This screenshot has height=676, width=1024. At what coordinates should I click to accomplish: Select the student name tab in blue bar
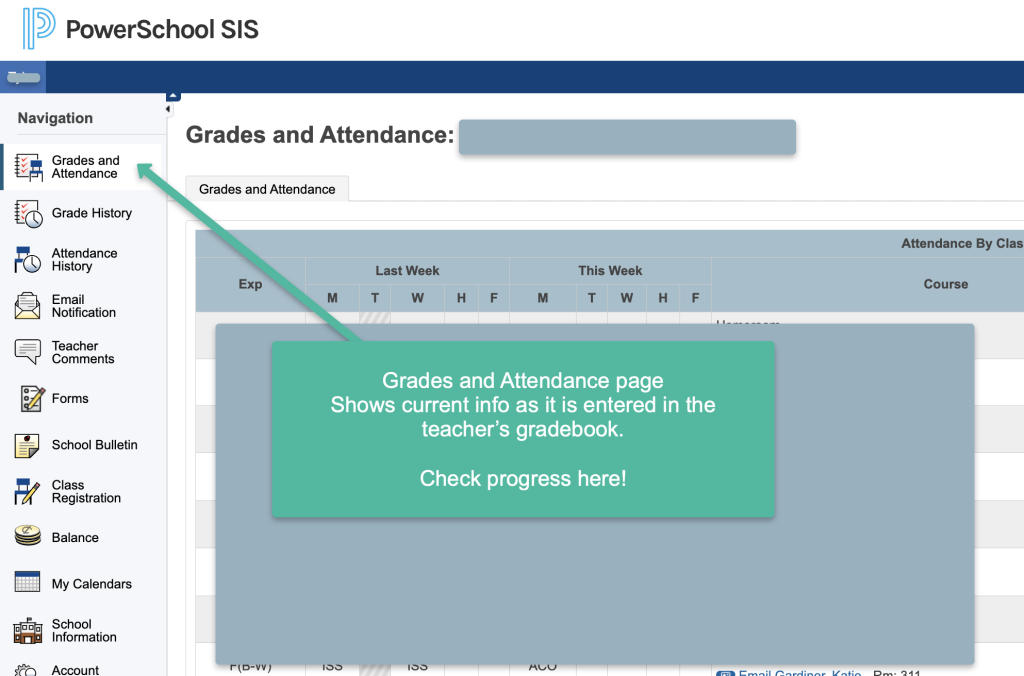pos(24,77)
